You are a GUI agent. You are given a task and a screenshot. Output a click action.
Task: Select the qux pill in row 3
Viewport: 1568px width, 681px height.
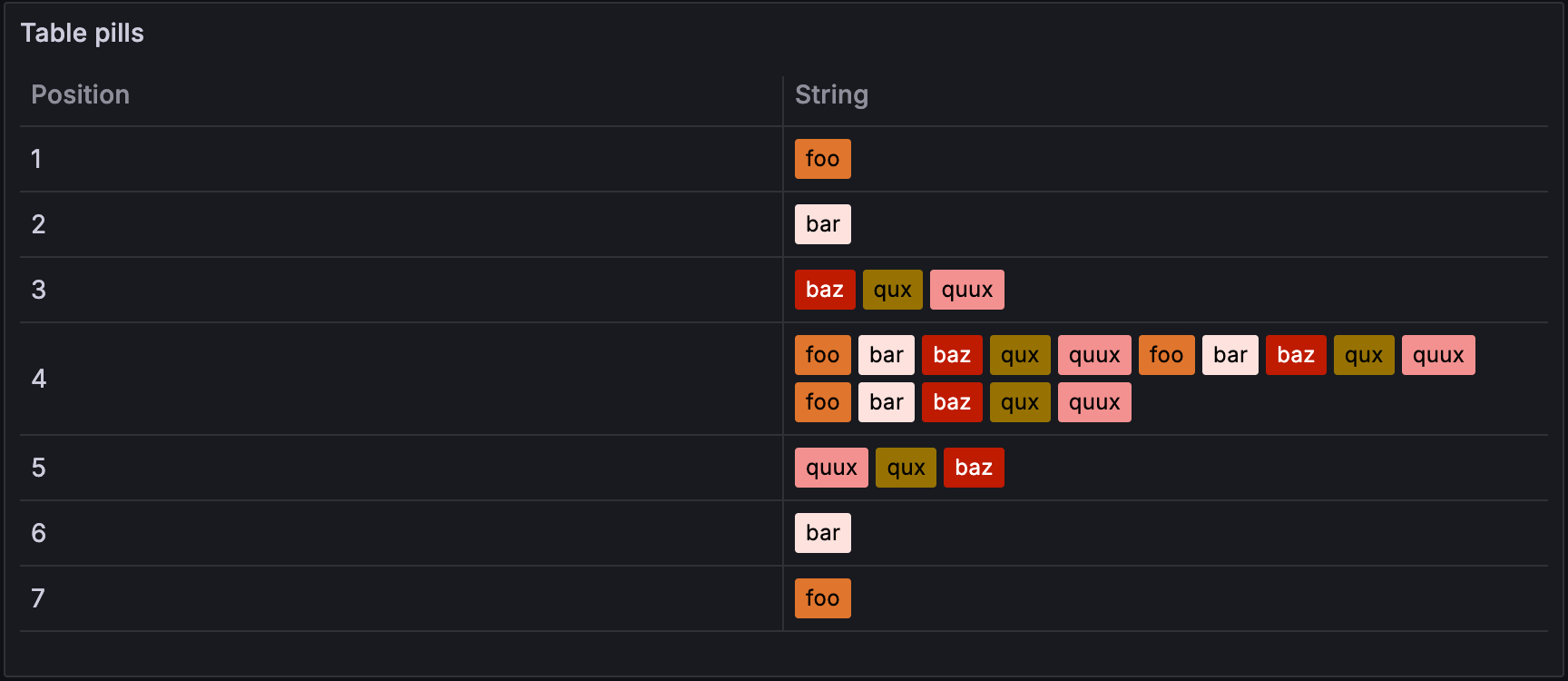click(x=892, y=290)
